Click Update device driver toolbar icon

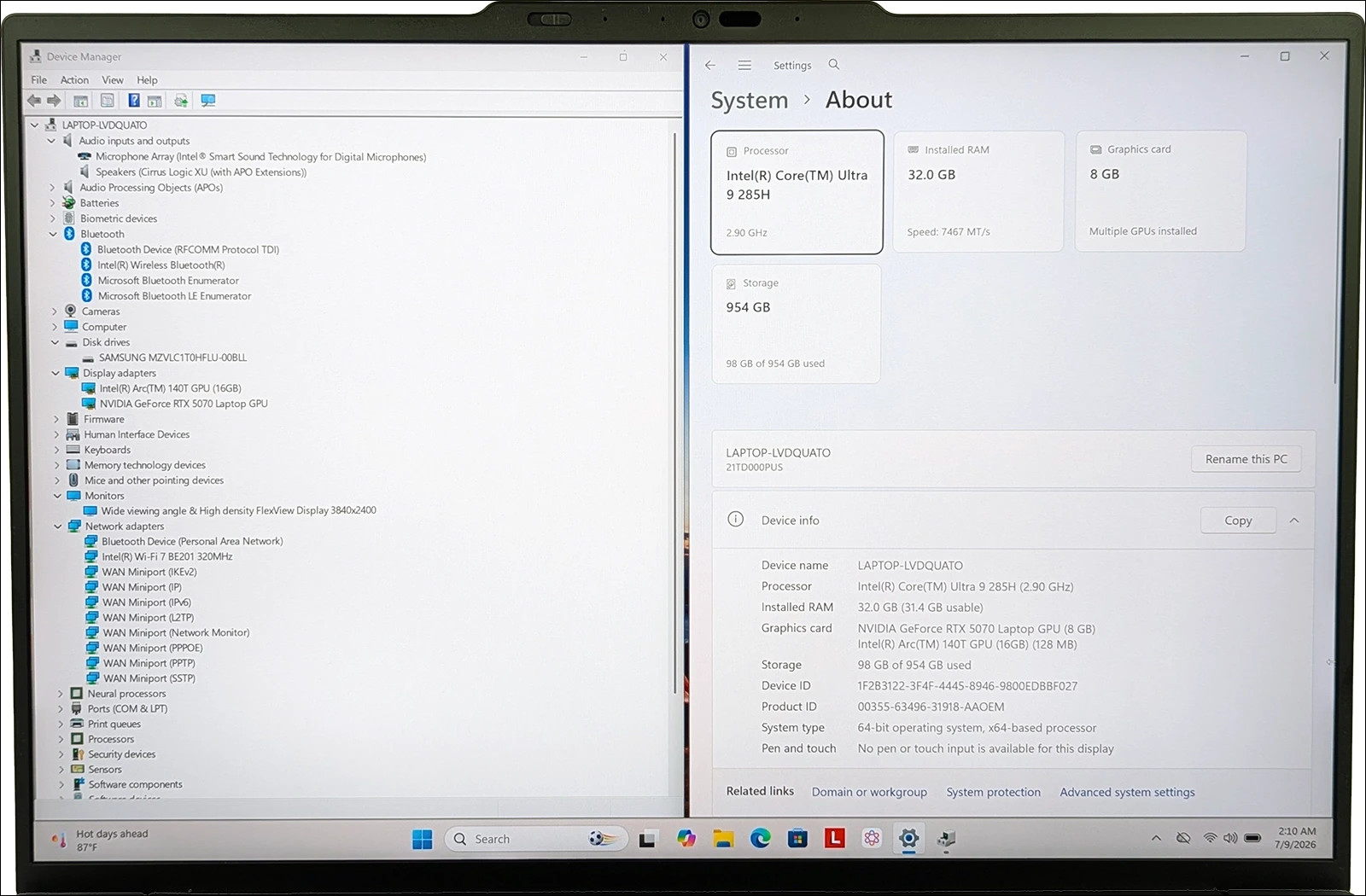(181, 101)
